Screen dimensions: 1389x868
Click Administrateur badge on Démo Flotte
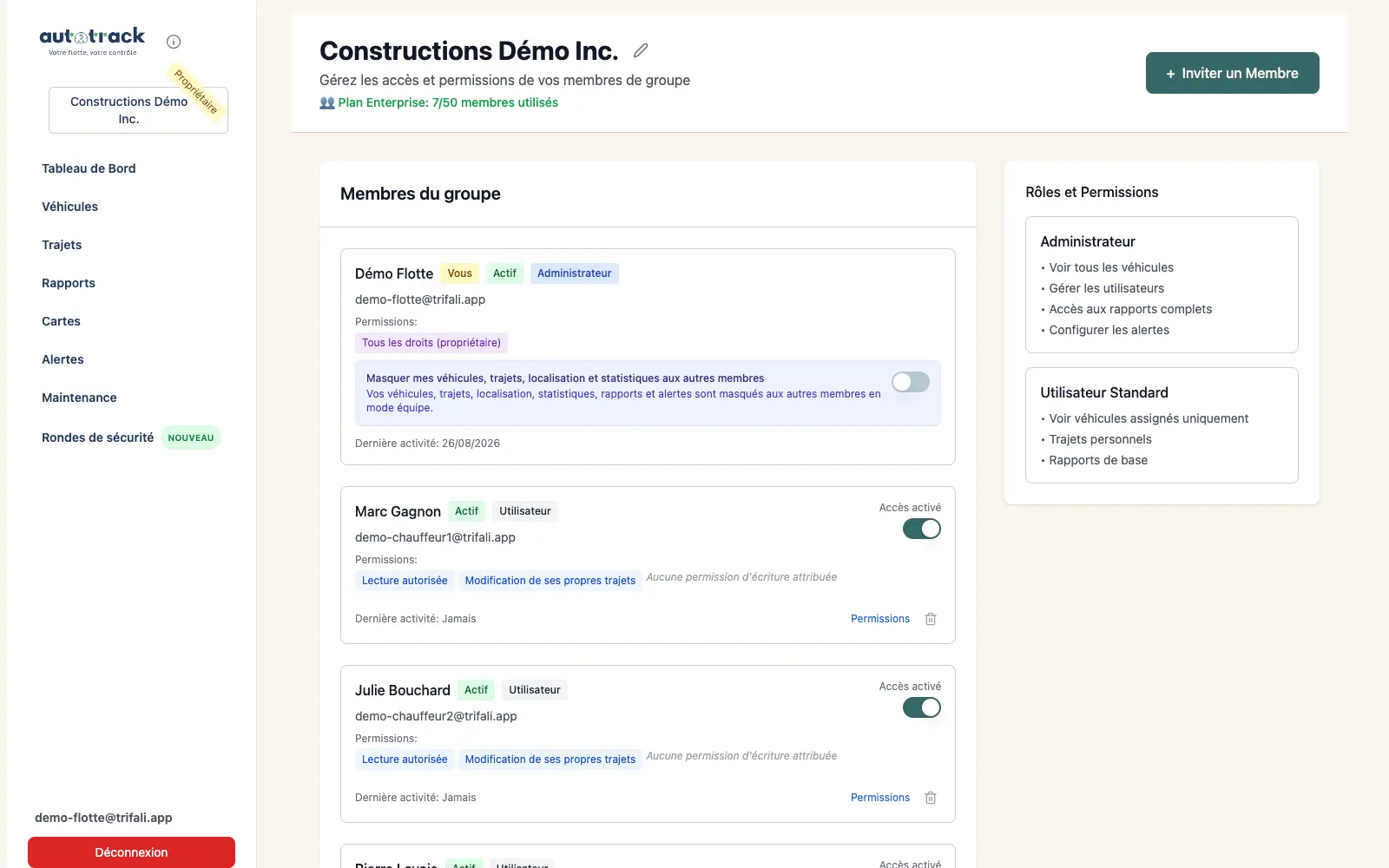(574, 273)
